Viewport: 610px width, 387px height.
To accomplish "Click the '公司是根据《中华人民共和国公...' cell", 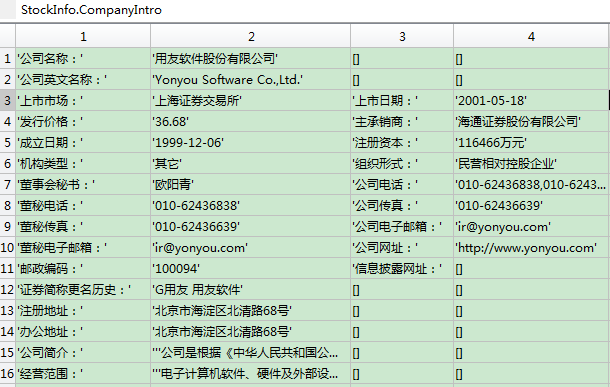I will click(x=251, y=353).
